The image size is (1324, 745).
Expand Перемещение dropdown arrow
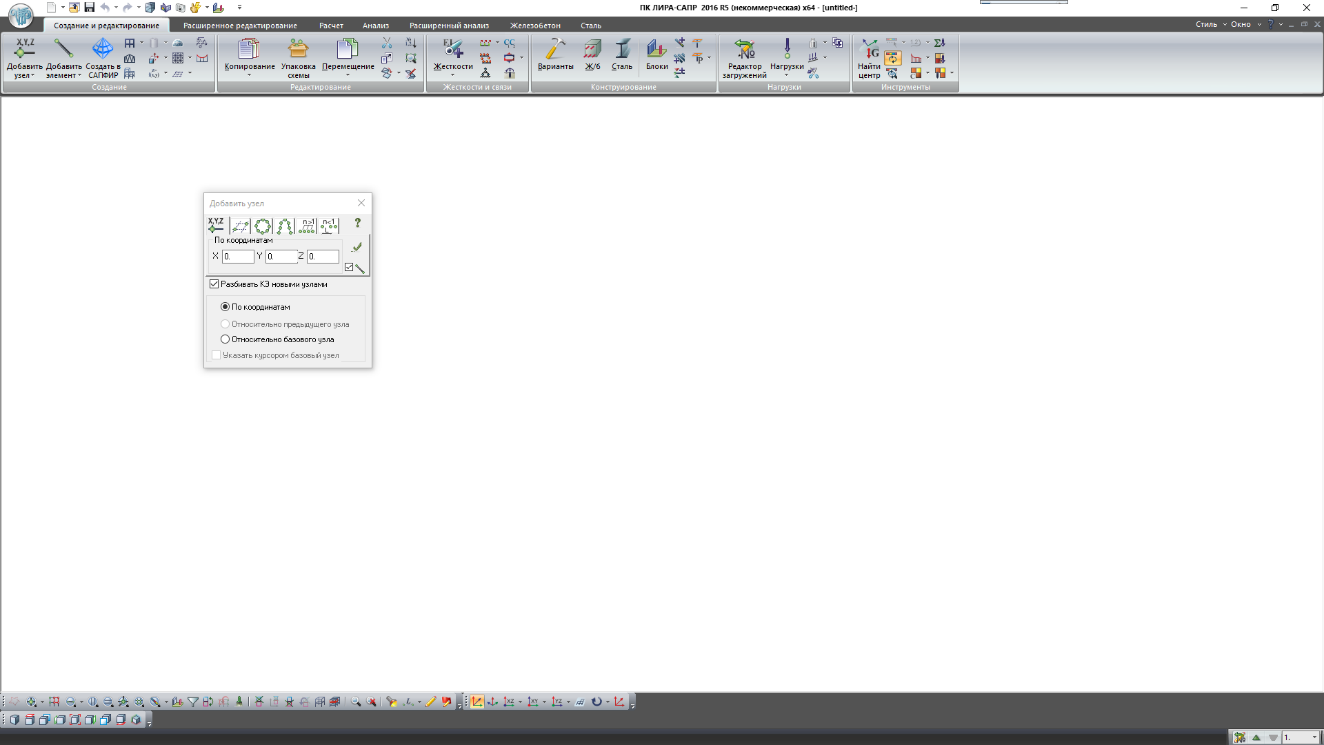pyautogui.click(x=348, y=75)
